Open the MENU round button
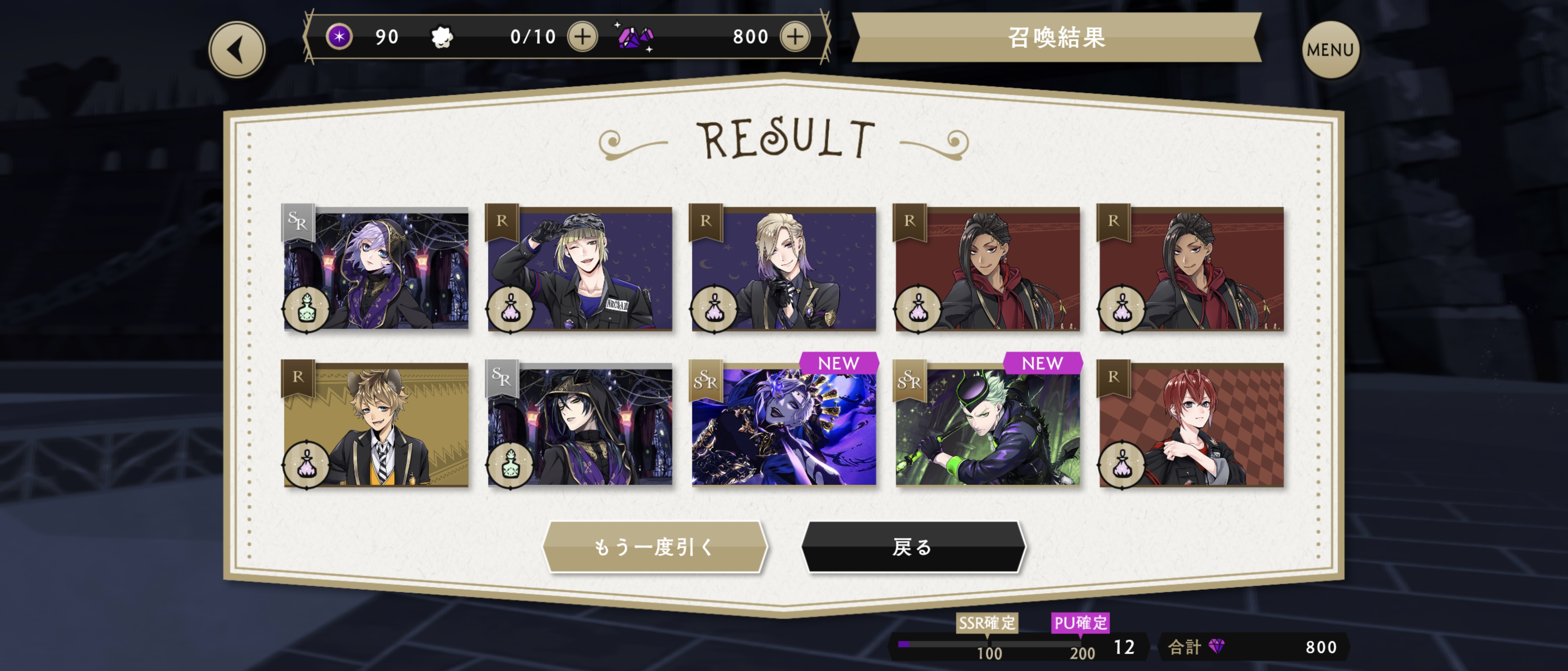Image resolution: width=1568 pixels, height=671 pixels. coord(1330,50)
